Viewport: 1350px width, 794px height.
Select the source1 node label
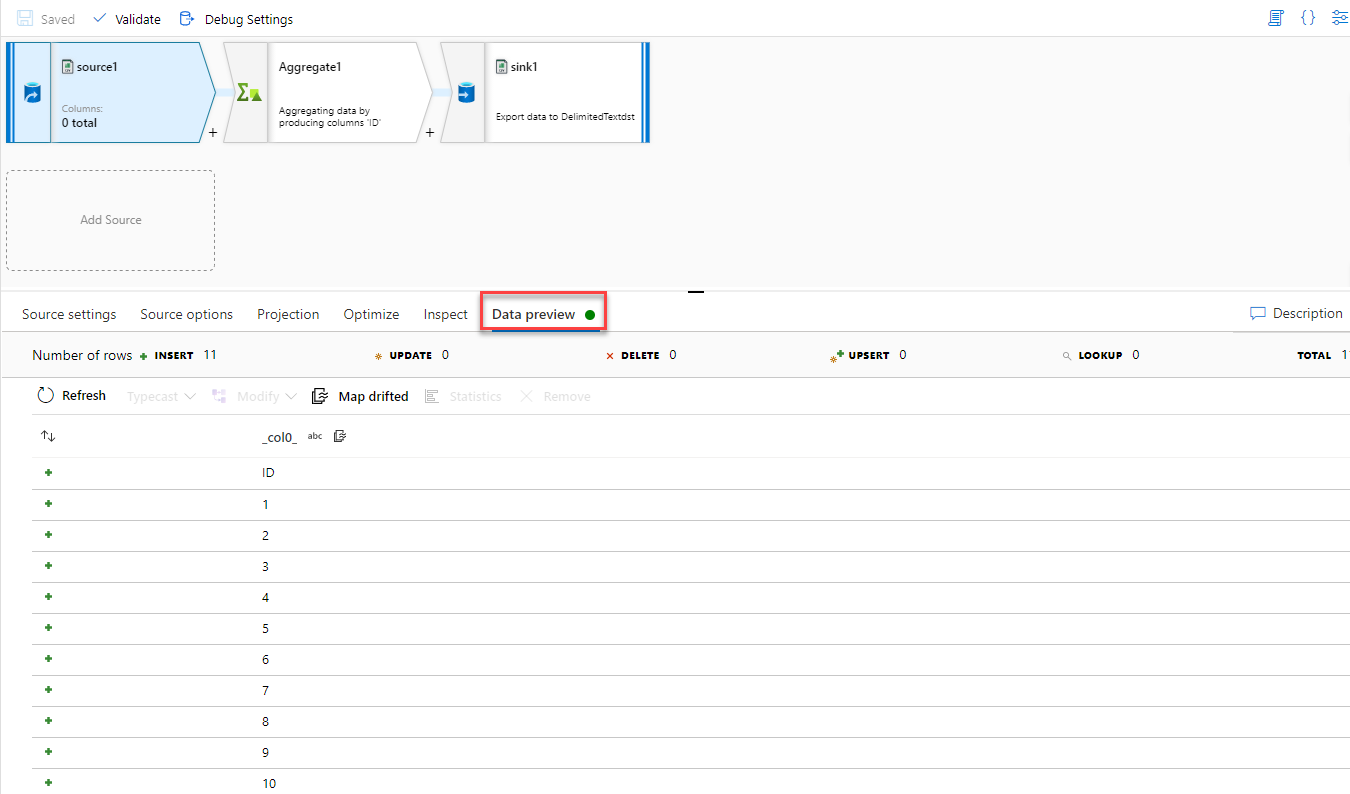(x=98, y=67)
